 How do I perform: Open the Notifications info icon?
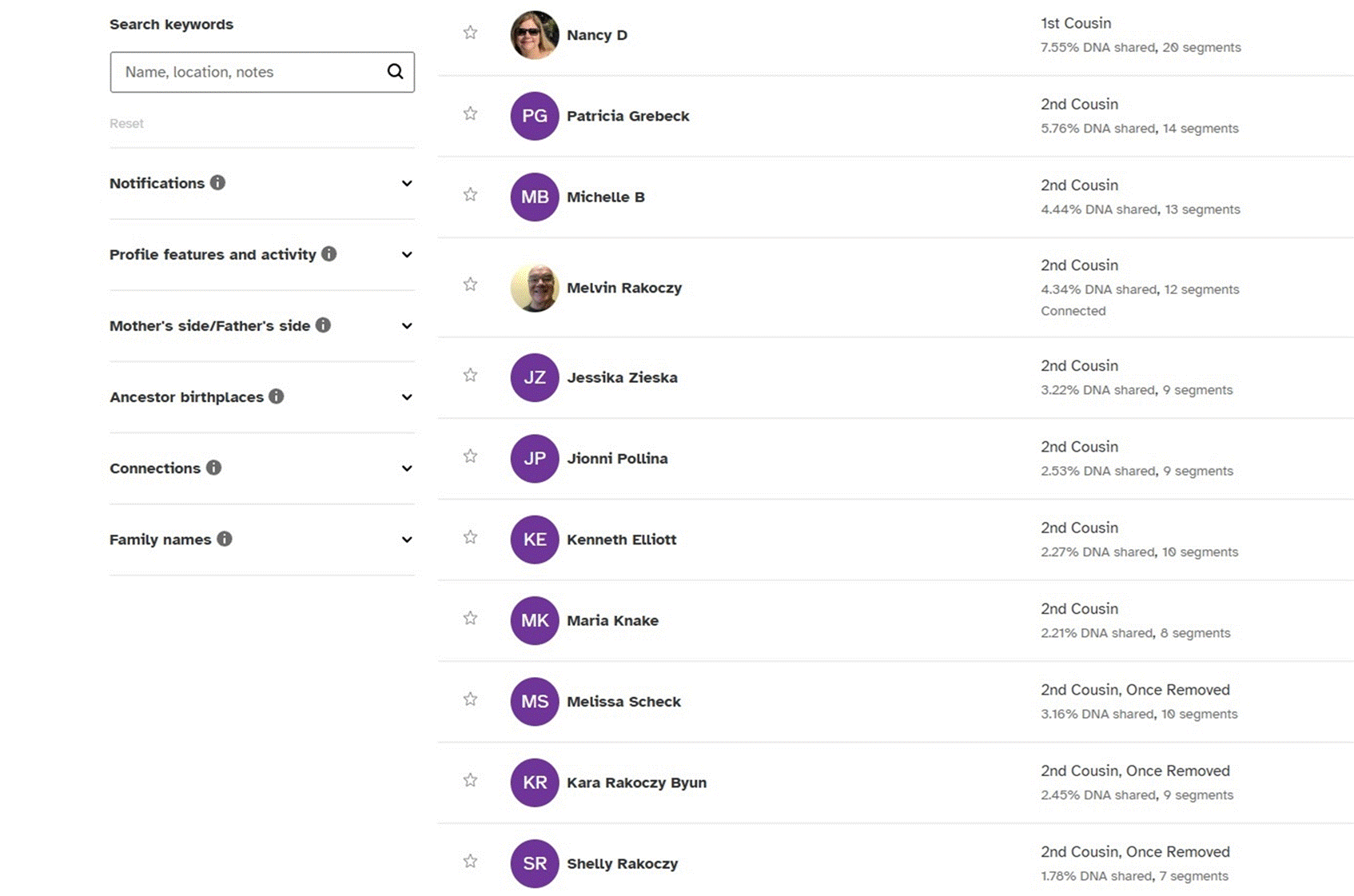pyautogui.click(x=217, y=183)
